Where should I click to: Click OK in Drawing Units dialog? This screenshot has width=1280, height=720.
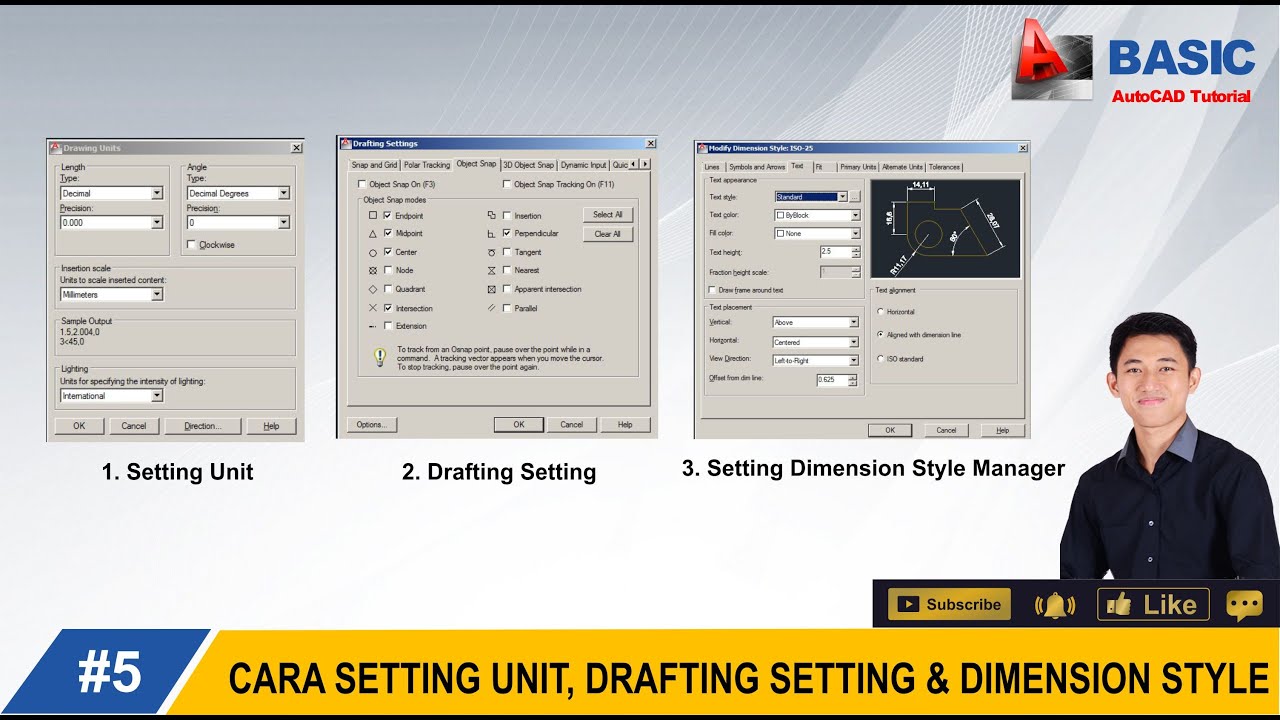tap(79, 425)
